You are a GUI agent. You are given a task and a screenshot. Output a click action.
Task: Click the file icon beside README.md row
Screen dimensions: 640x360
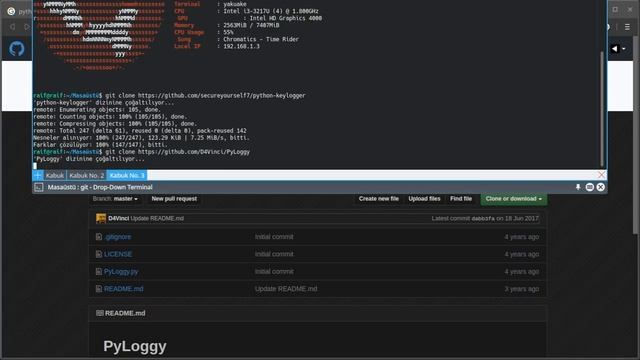click(x=98, y=289)
